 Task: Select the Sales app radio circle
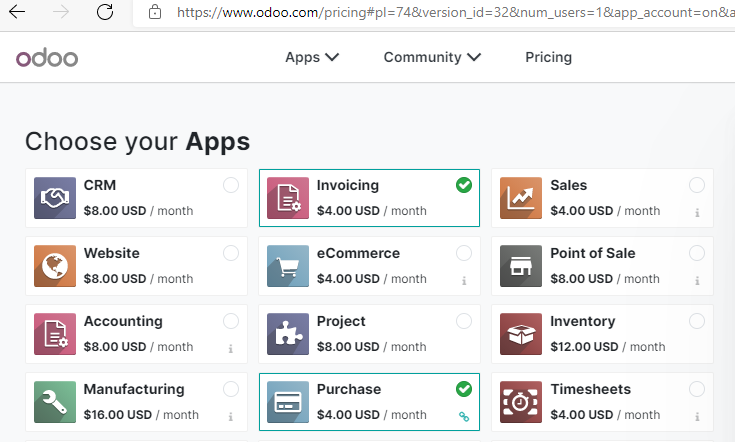pos(697,185)
